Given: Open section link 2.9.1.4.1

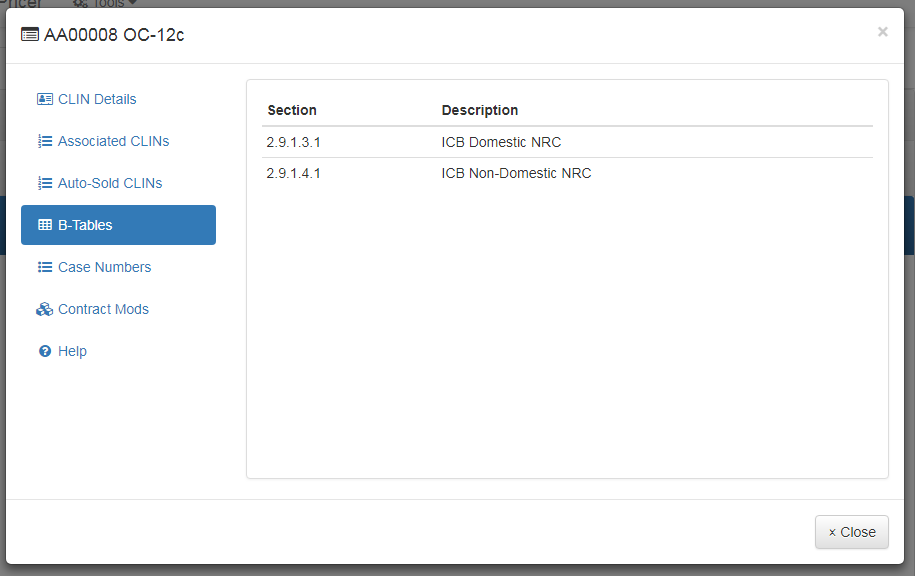Looking at the screenshot, I should [293, 173].
